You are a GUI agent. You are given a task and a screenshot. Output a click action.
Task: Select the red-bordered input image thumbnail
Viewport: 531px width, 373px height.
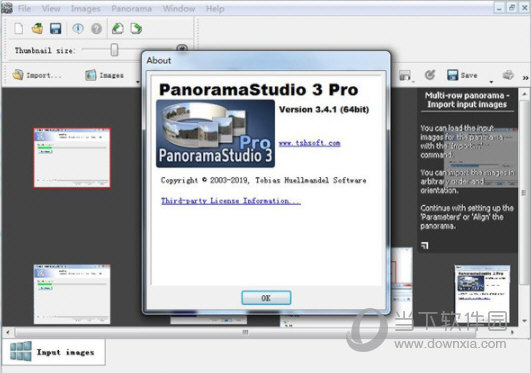[x=72, y=158]
